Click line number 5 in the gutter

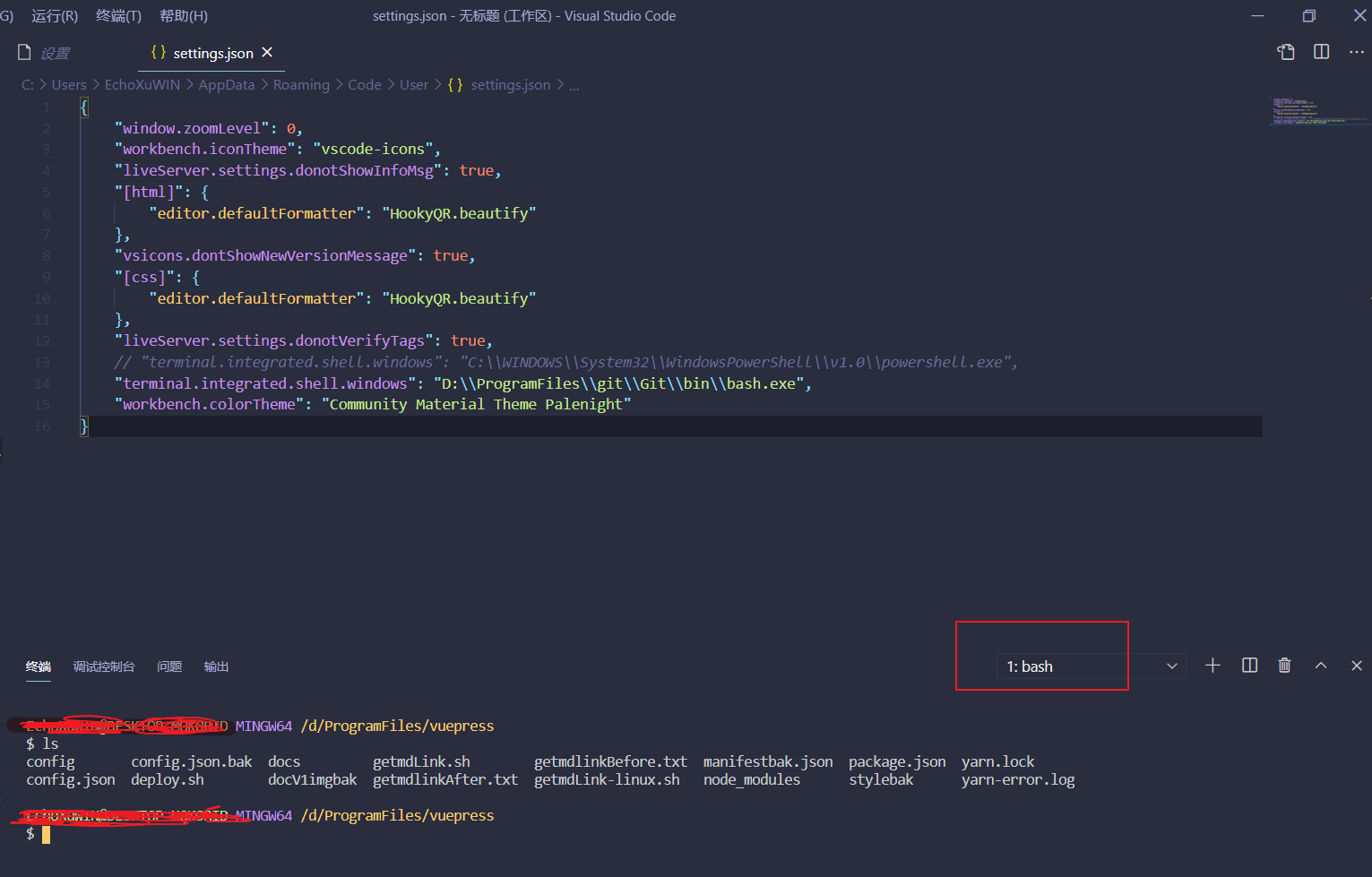[47, 193]
